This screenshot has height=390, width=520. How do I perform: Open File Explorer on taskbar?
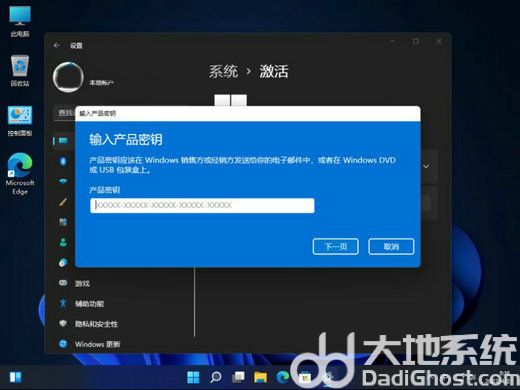pyautogui.click(x=260, y=377)
